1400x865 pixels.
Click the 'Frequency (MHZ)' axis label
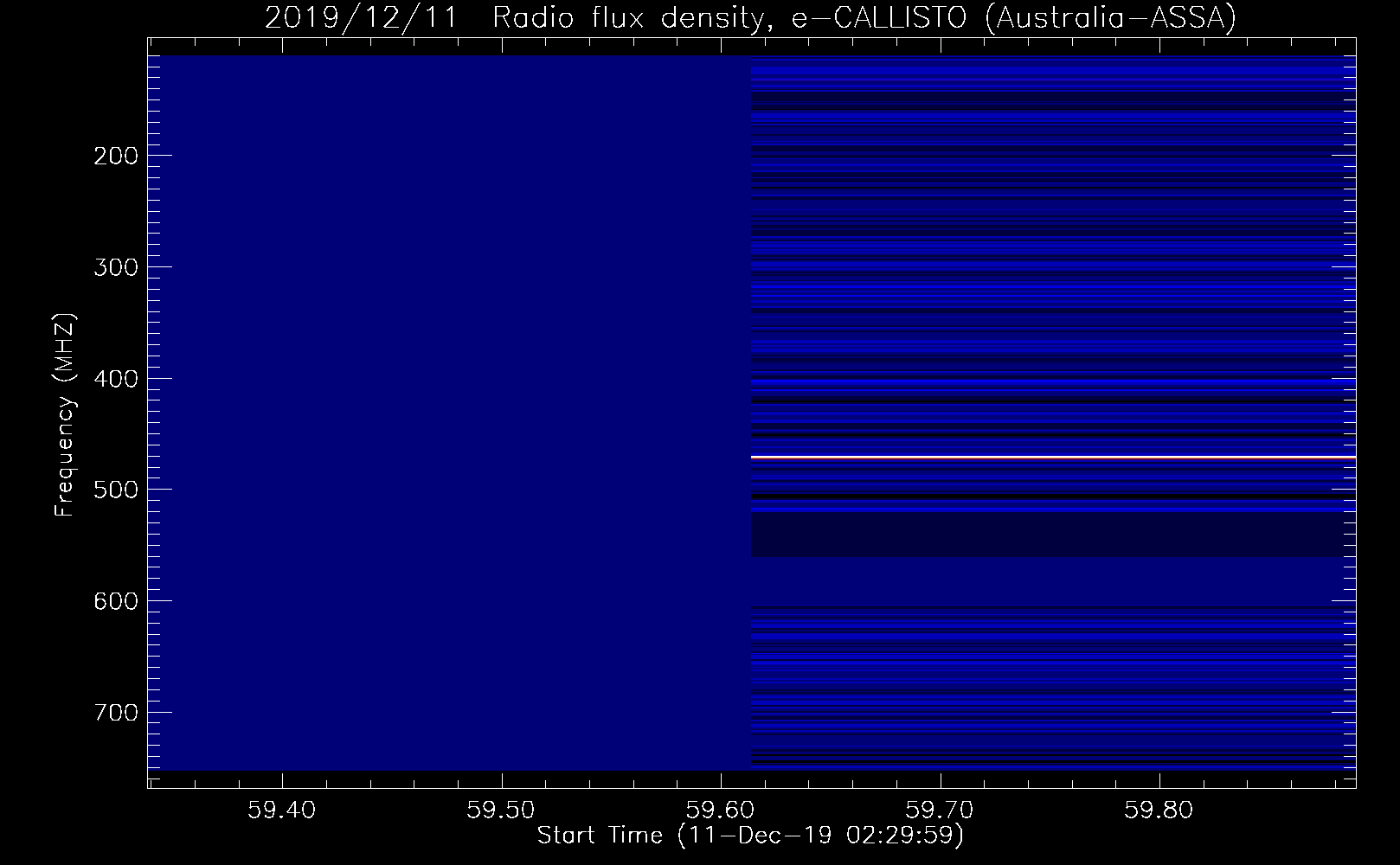point(65,415)
